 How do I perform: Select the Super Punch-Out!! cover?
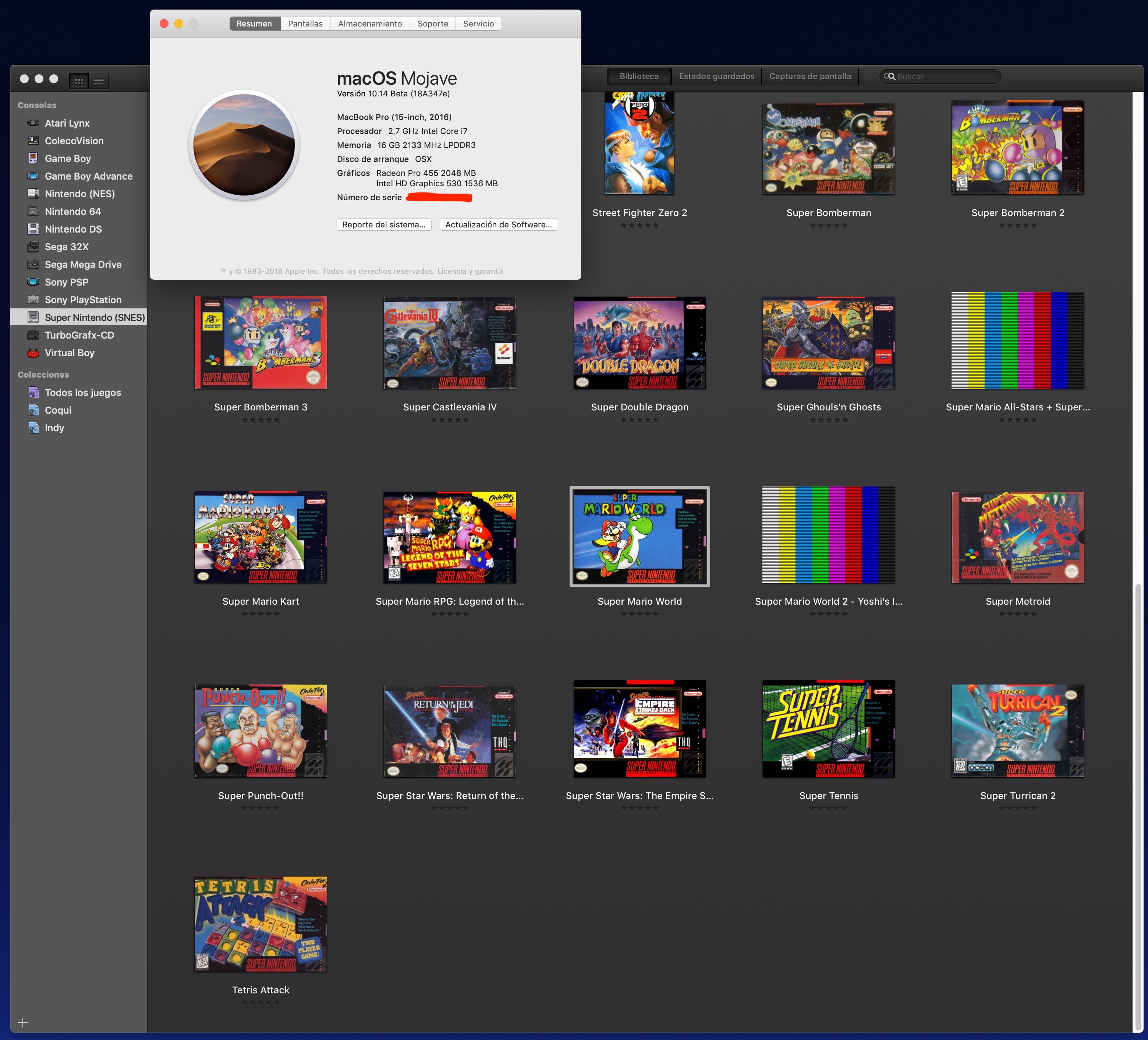(261, 731)
